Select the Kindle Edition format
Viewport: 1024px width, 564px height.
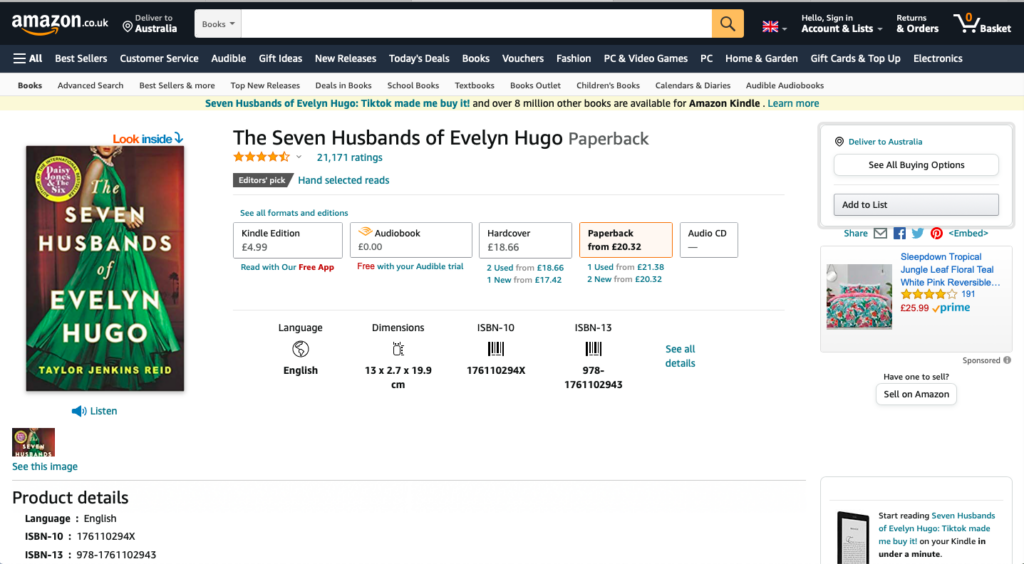point(287,240)
